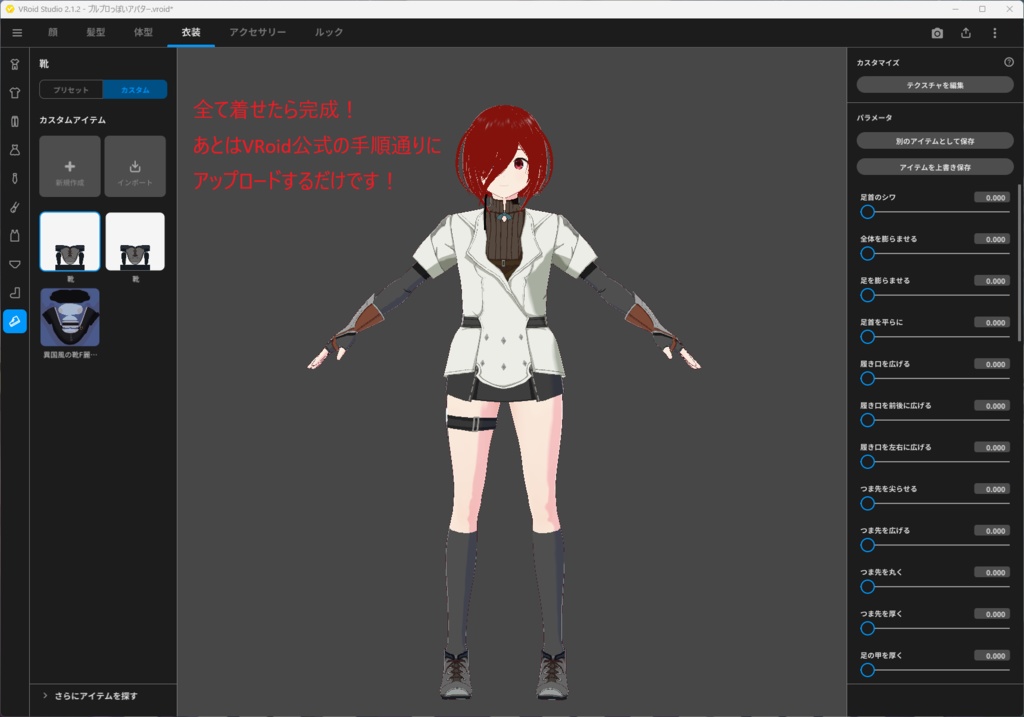The image size is (1024, 717).
Task: Switch to the 顔 tab
Action: 53,32
